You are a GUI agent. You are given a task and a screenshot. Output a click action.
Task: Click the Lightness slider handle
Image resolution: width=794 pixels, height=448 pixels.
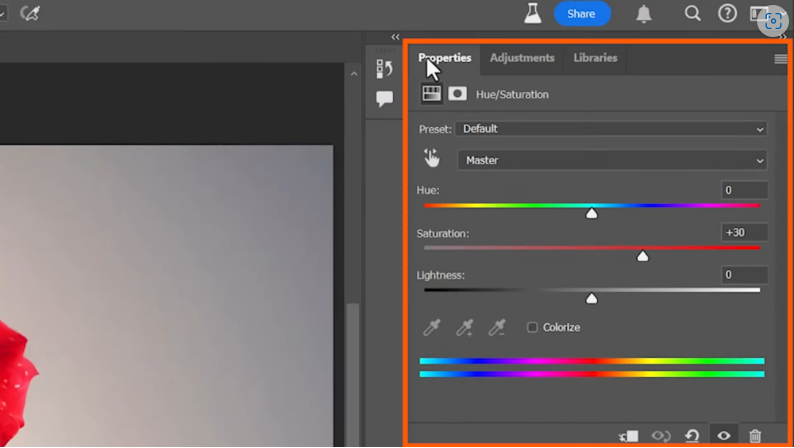click(x=591, y=298)
